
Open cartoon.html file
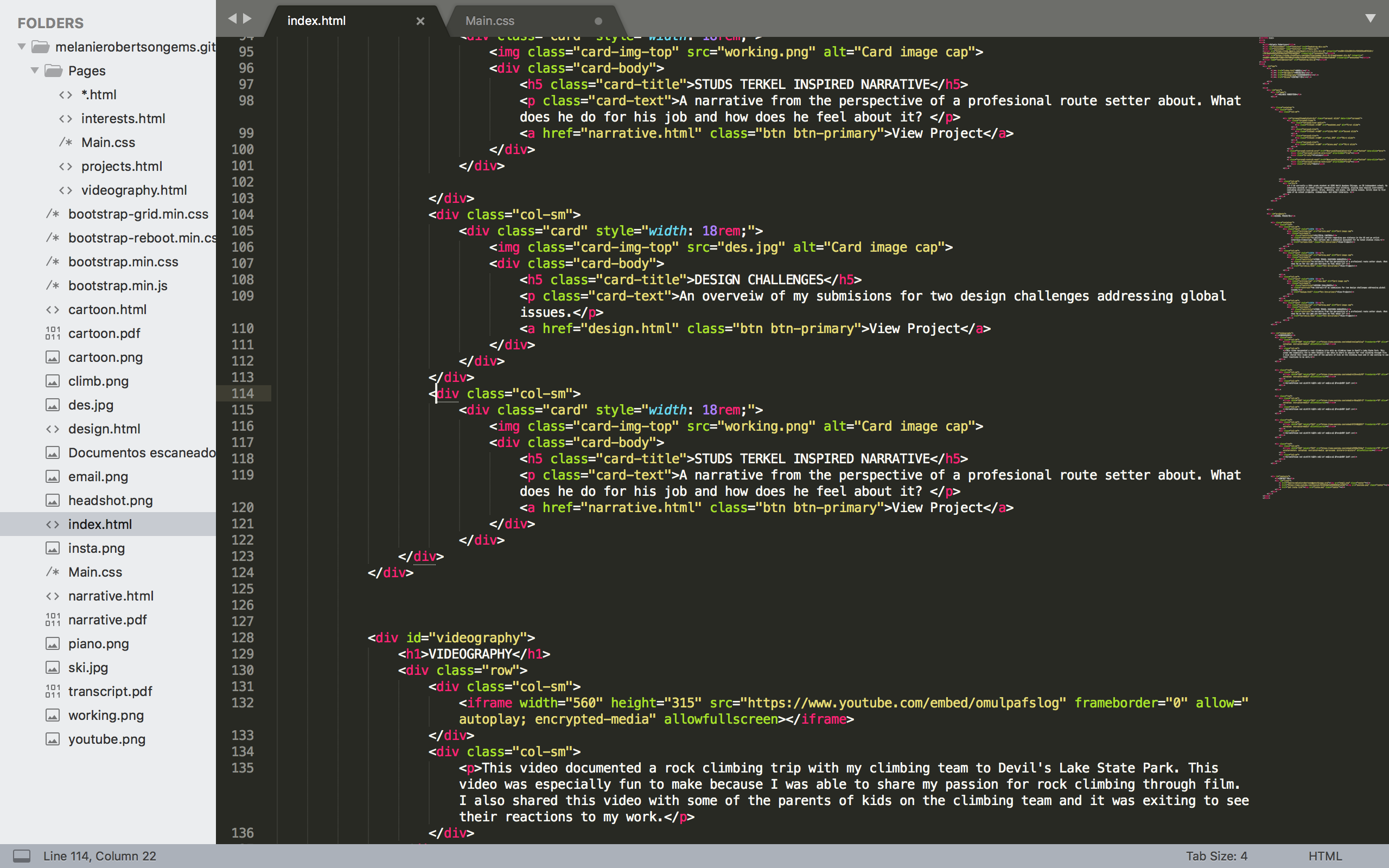click(x=107, y=309)
